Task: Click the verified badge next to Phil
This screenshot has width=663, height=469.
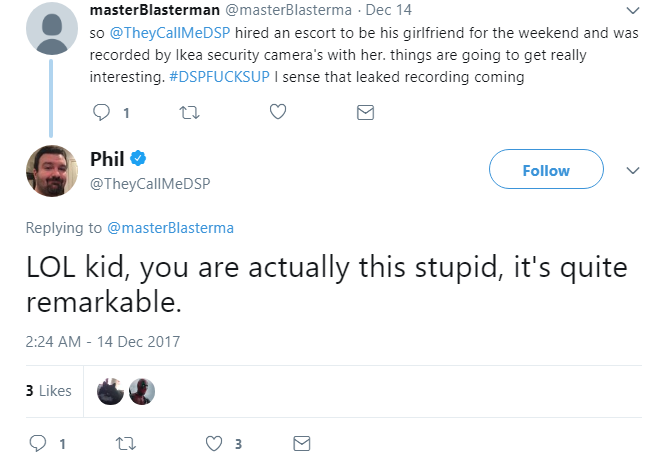Action: point(138,159)
